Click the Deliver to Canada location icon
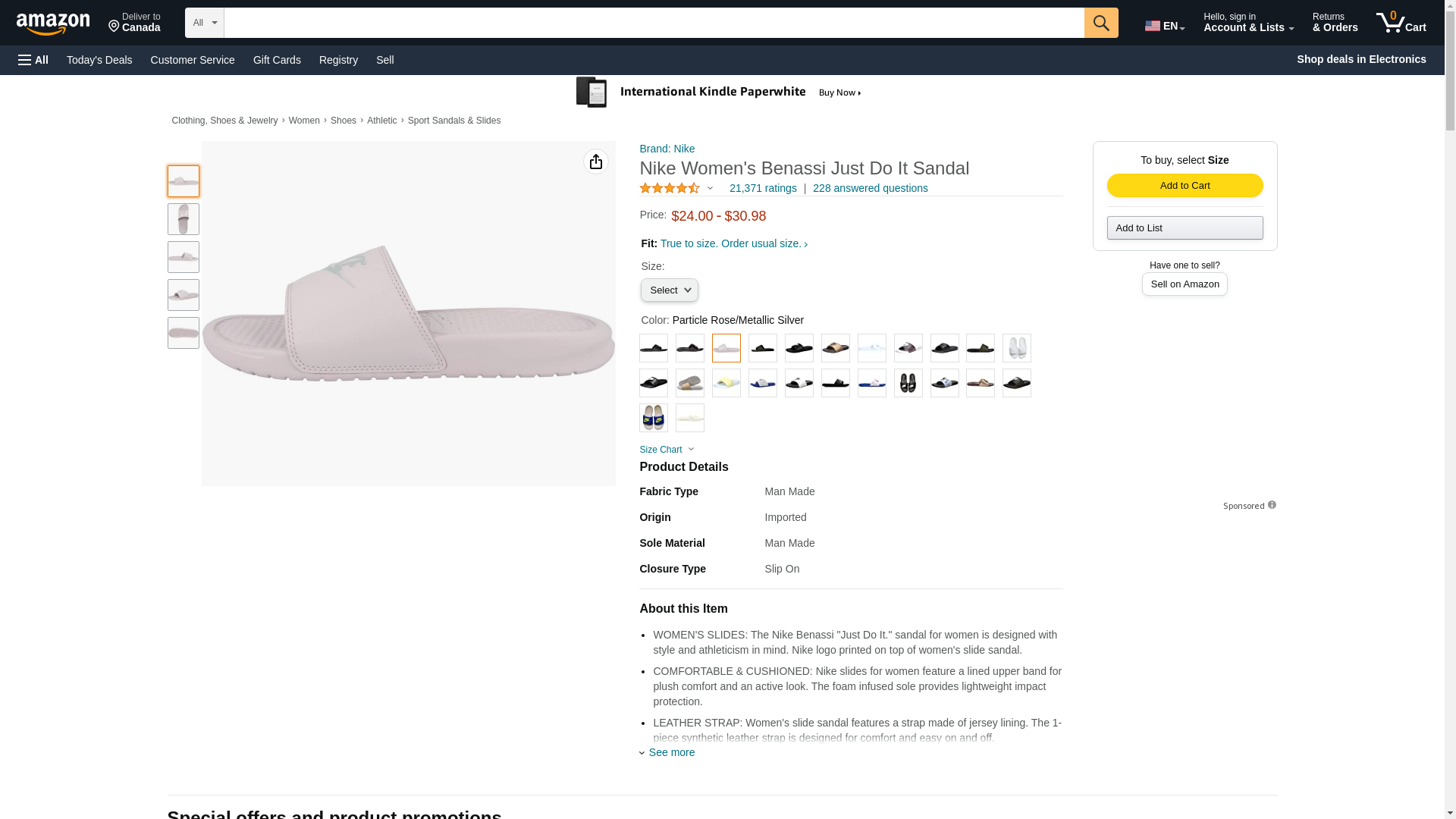This screenshot has width=1456, height=819. coord(115,27)
